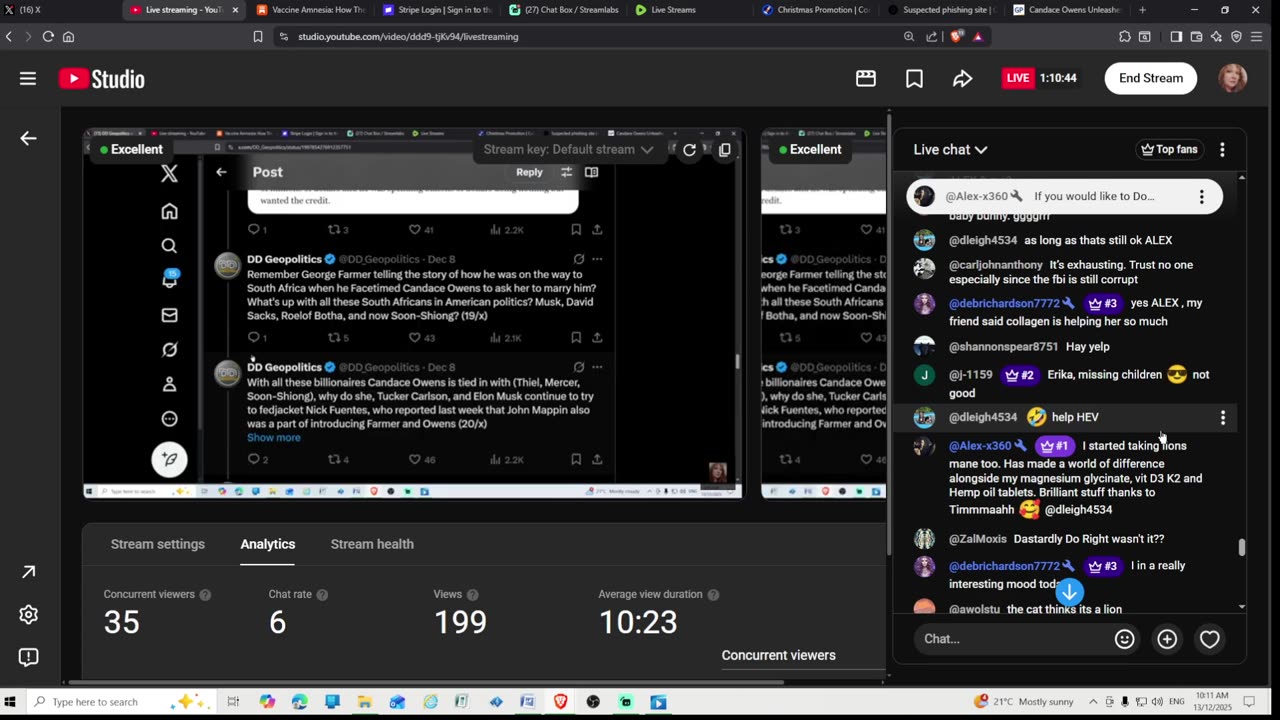Click the YouTube Studio logo
The width and height of the screenshot is (1280, 720).
(102, 79)
